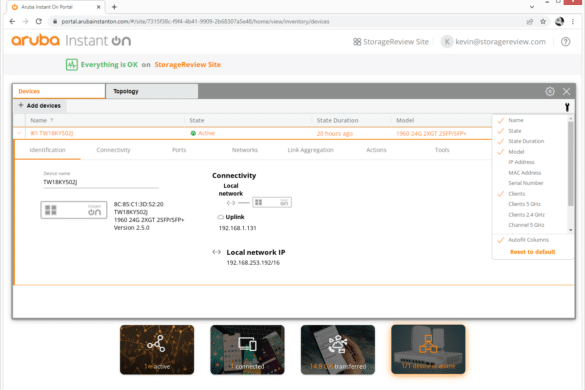Click the switch icon beside TW18KY502J row

point(34,133)
